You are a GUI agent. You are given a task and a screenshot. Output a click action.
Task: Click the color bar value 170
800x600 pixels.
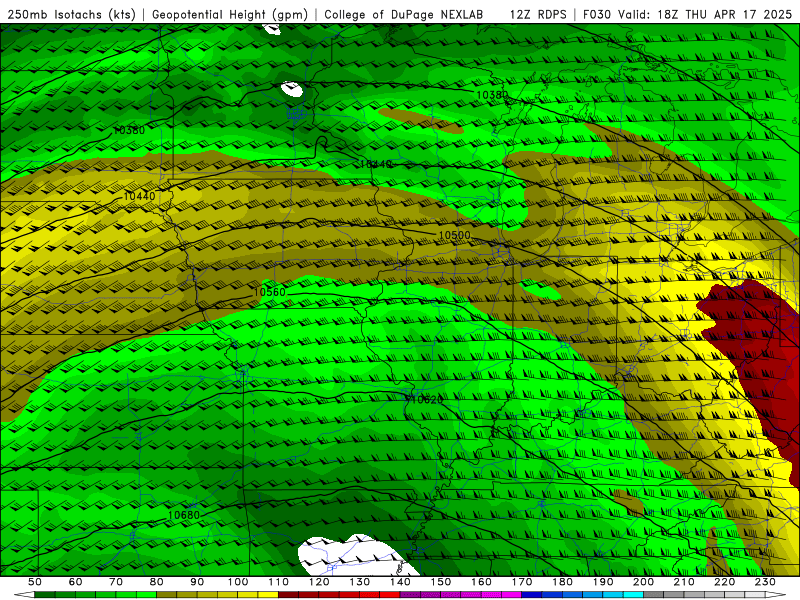coord(522,582)
